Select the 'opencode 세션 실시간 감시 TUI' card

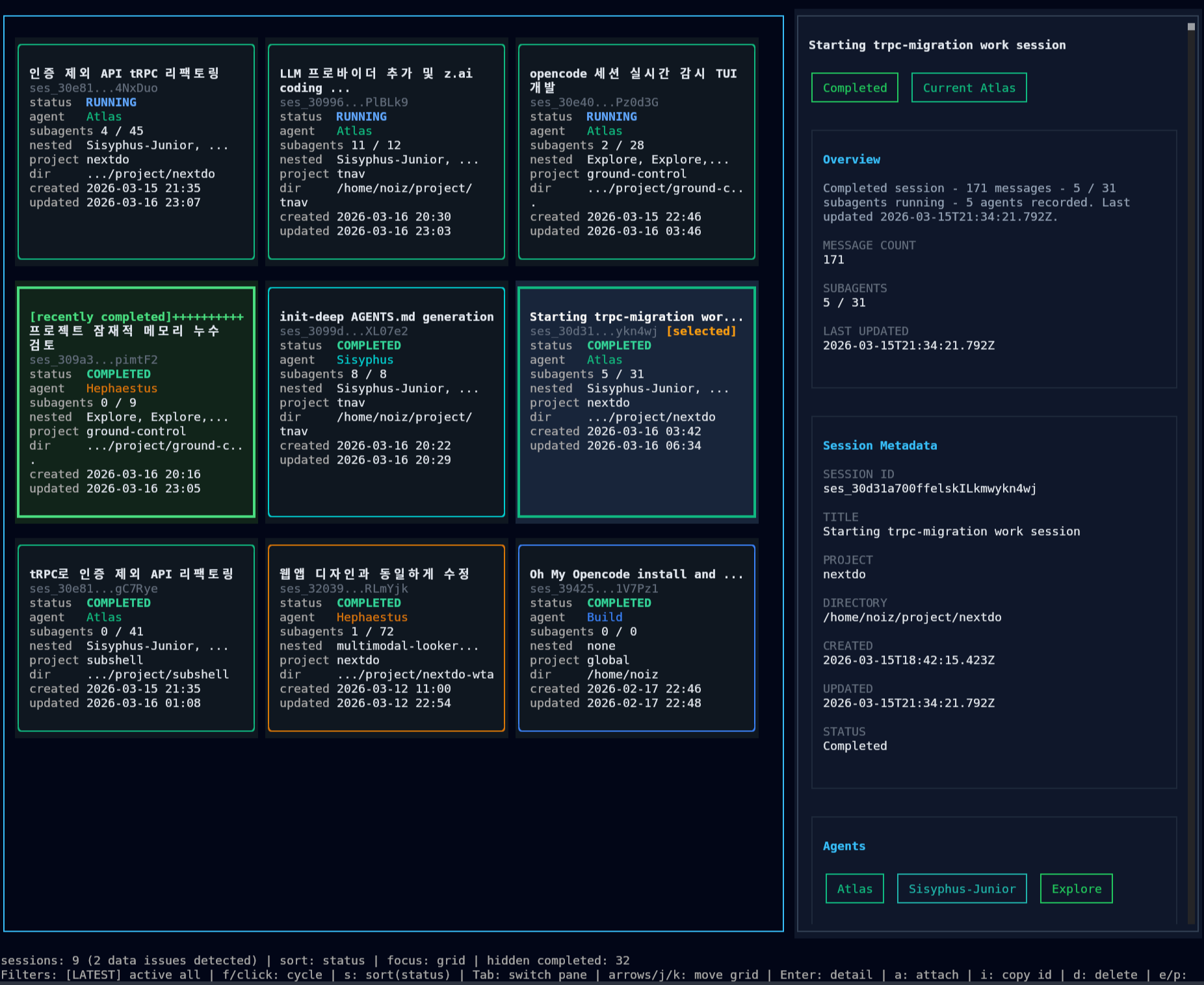[636, 151]
